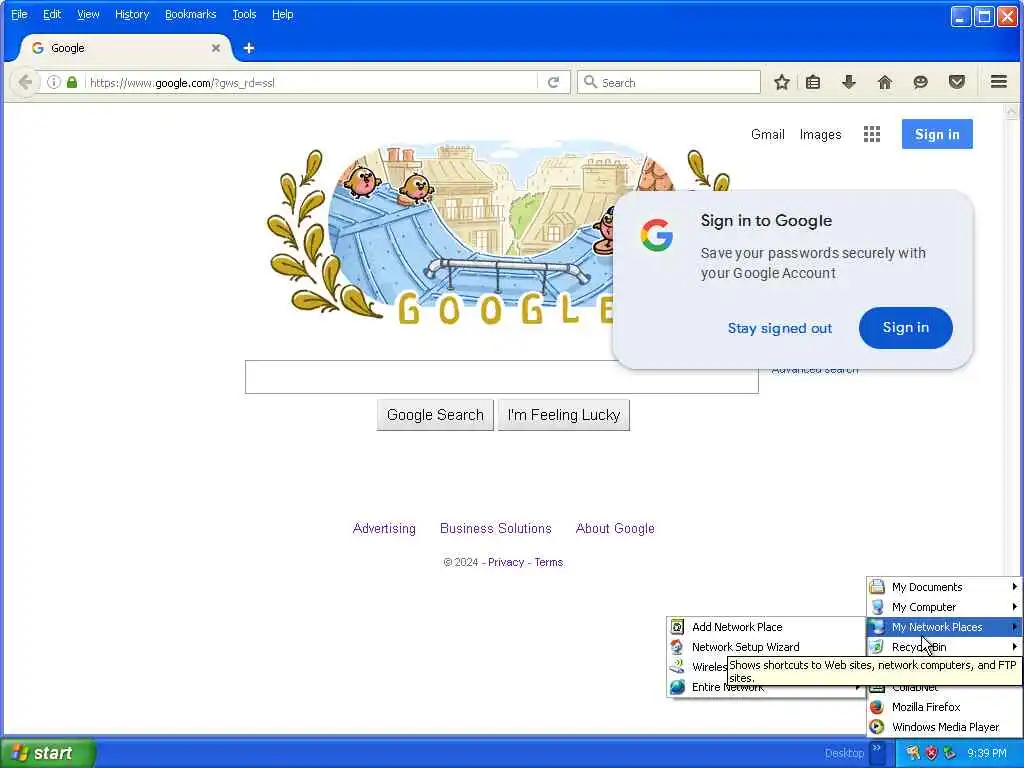The width and height of the screenshot is (1024, 768).
Task: Open the Privacy link
Action: 505,562
